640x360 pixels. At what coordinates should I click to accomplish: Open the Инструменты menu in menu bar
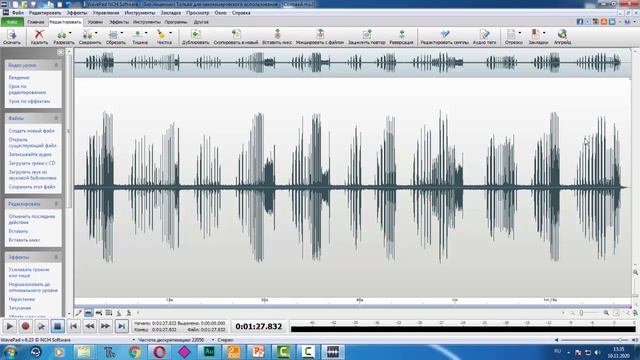140,13
